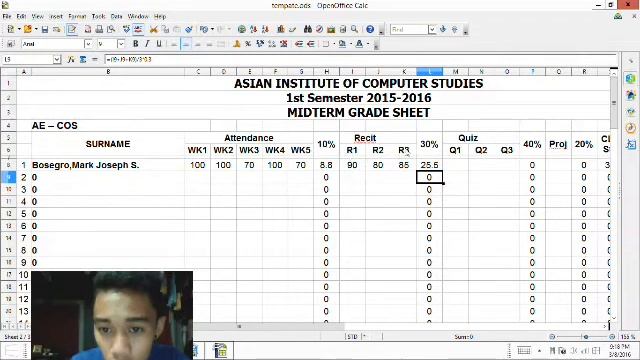This screenshot has height=360, width=640.
Task: Save the document with the floppy icon
Action: (x=45, y=29)
